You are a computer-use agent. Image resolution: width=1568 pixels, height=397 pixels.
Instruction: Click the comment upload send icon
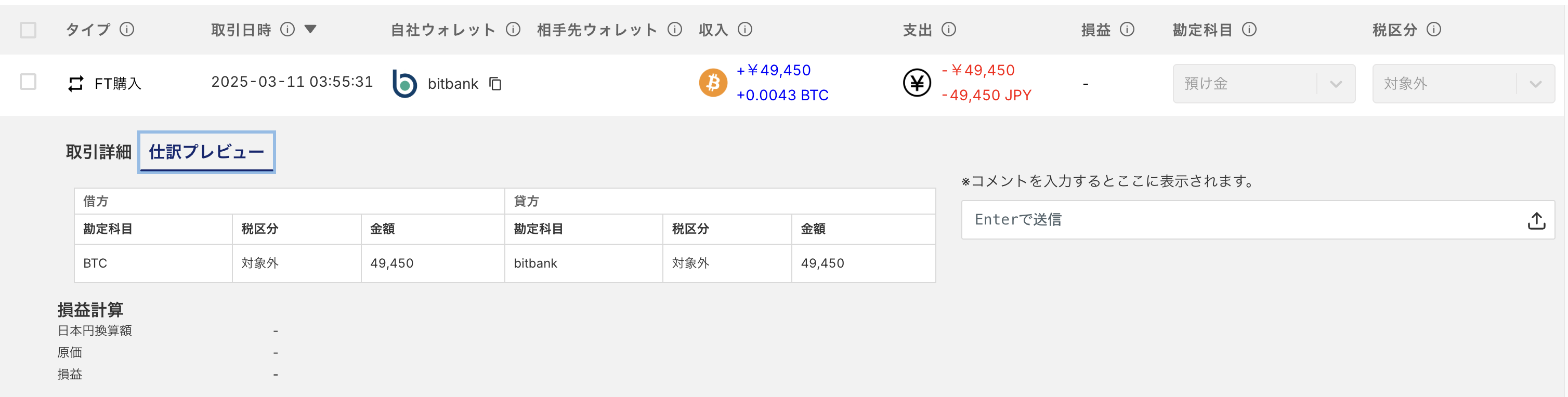tap(1536, 220)
